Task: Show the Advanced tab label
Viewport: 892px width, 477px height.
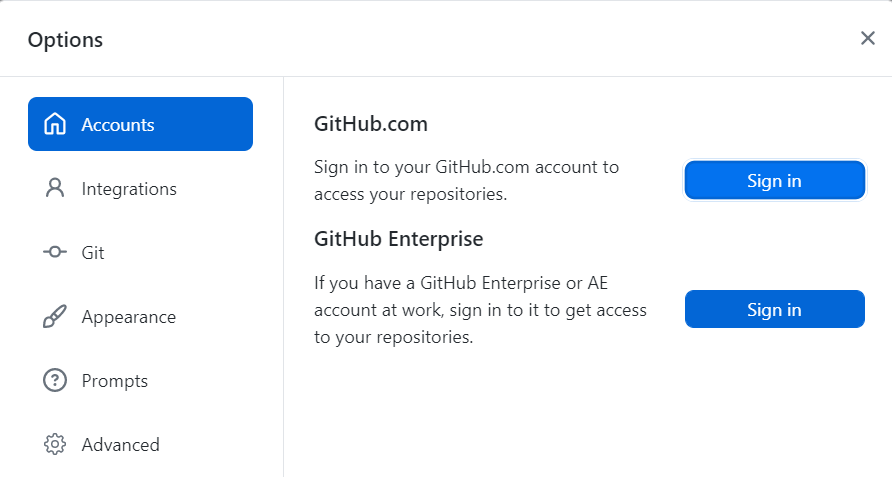Action: 121,444
